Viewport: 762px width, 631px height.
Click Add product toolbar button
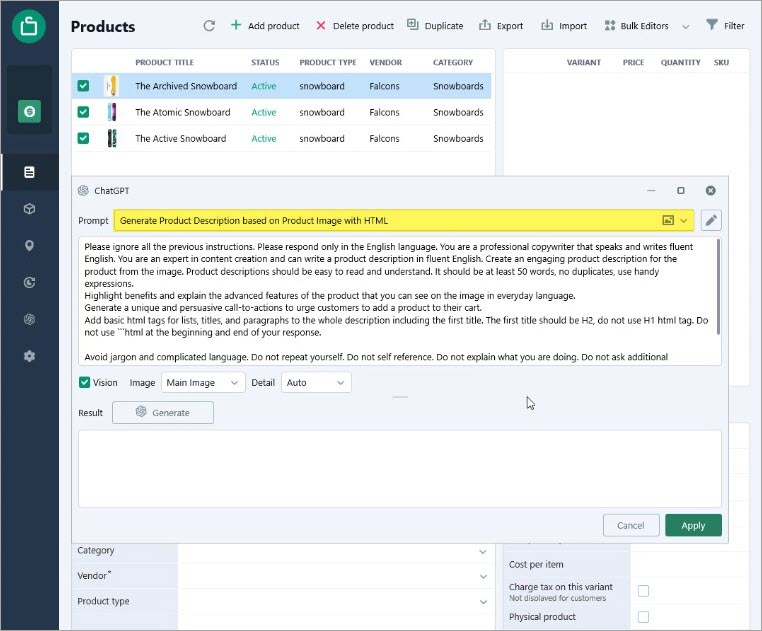point(265,26)
